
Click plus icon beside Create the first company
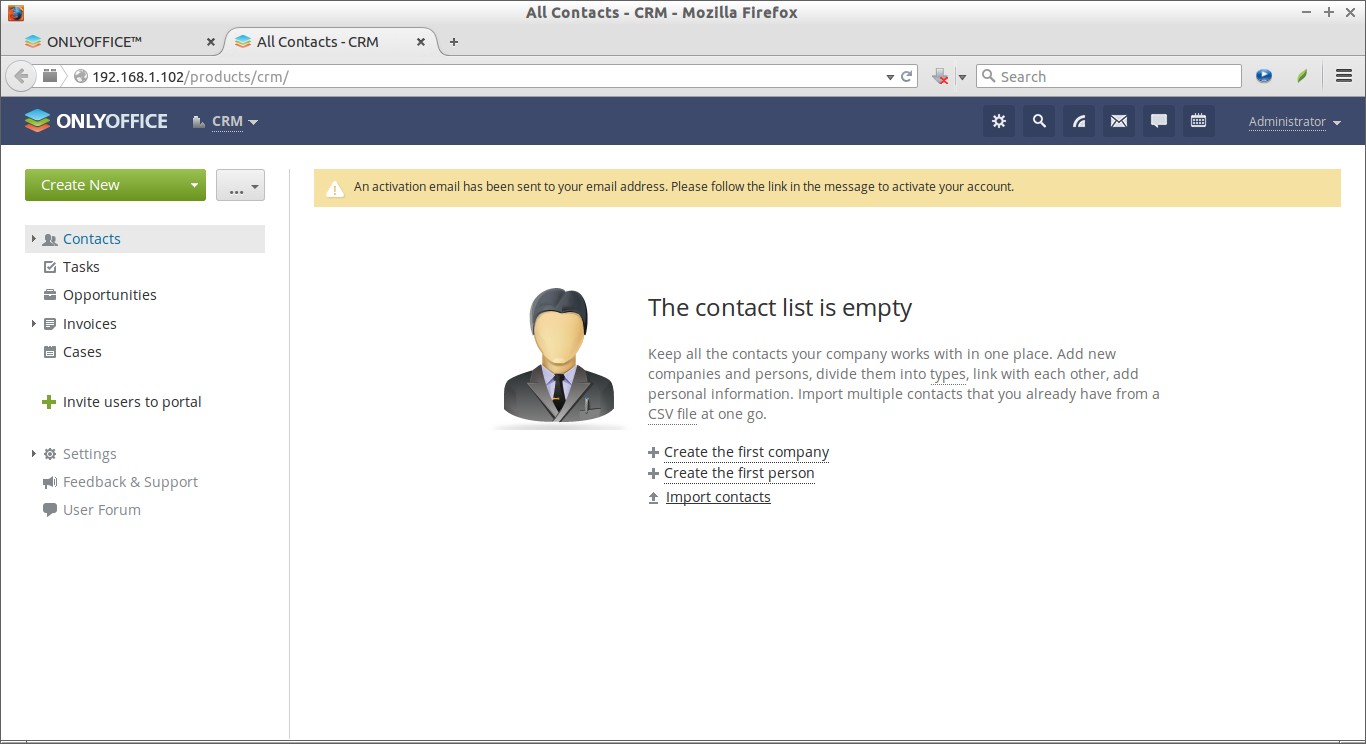(654, 452)
